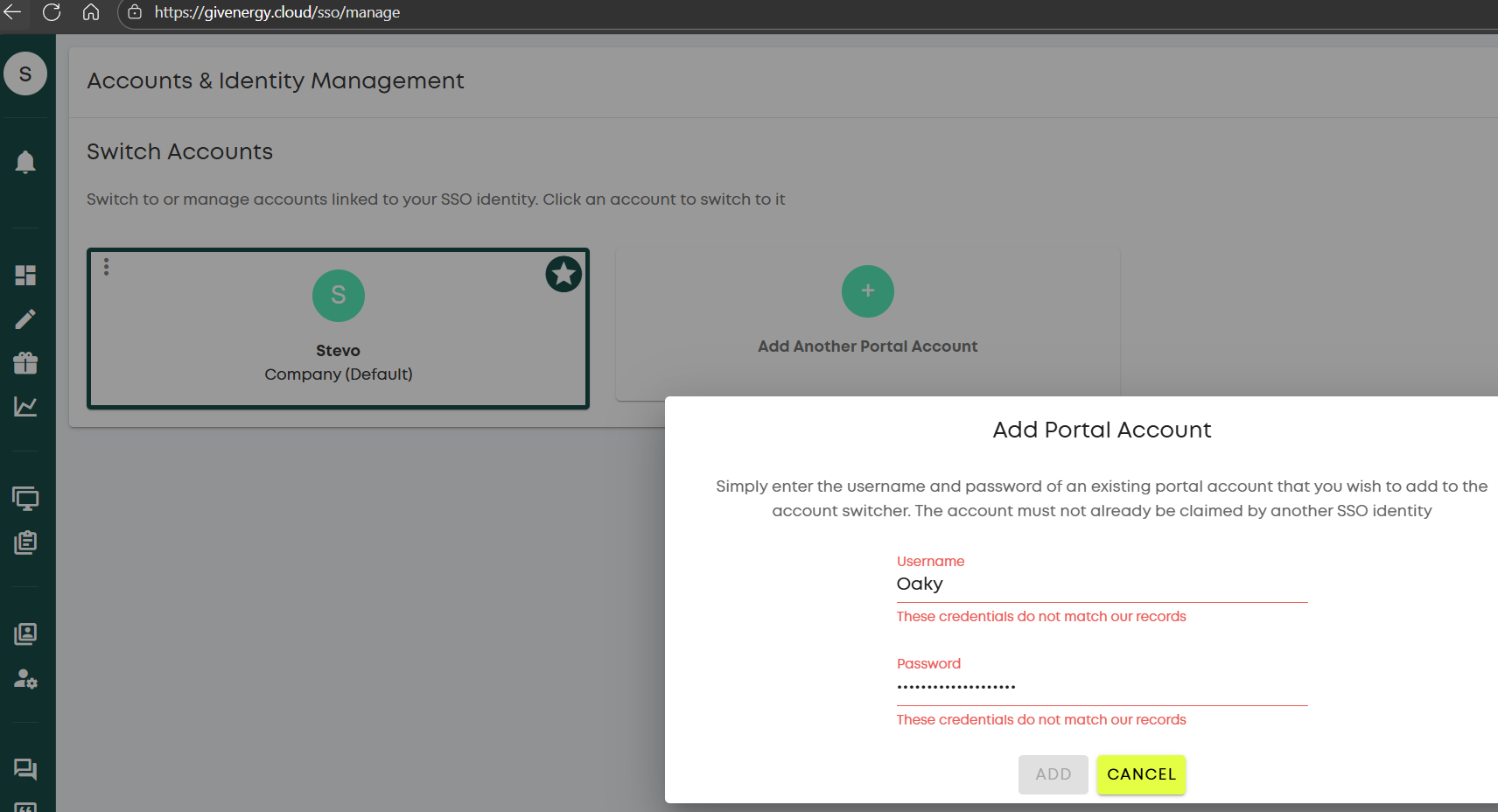Viewport: 1498px width, 812px height.
Task: Open the line chart icon in sidebar
Action: tap(25, 407)
